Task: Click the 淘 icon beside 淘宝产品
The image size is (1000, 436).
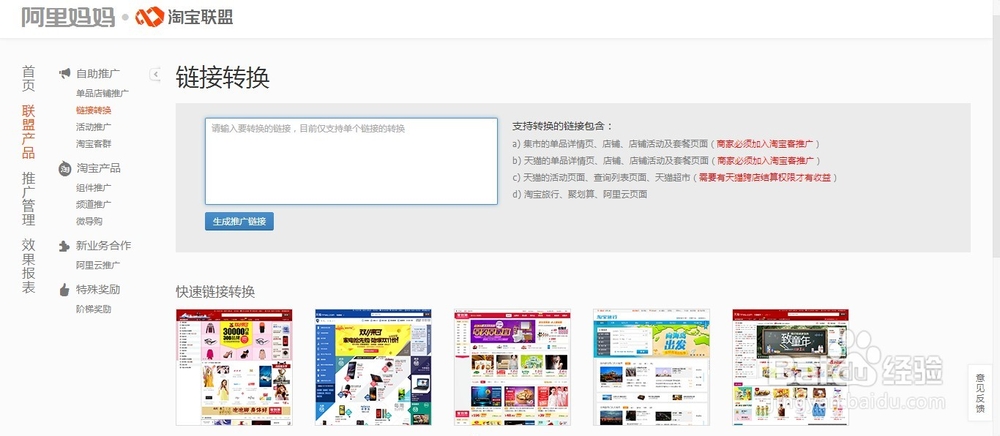Action: (x=64, y=169)
